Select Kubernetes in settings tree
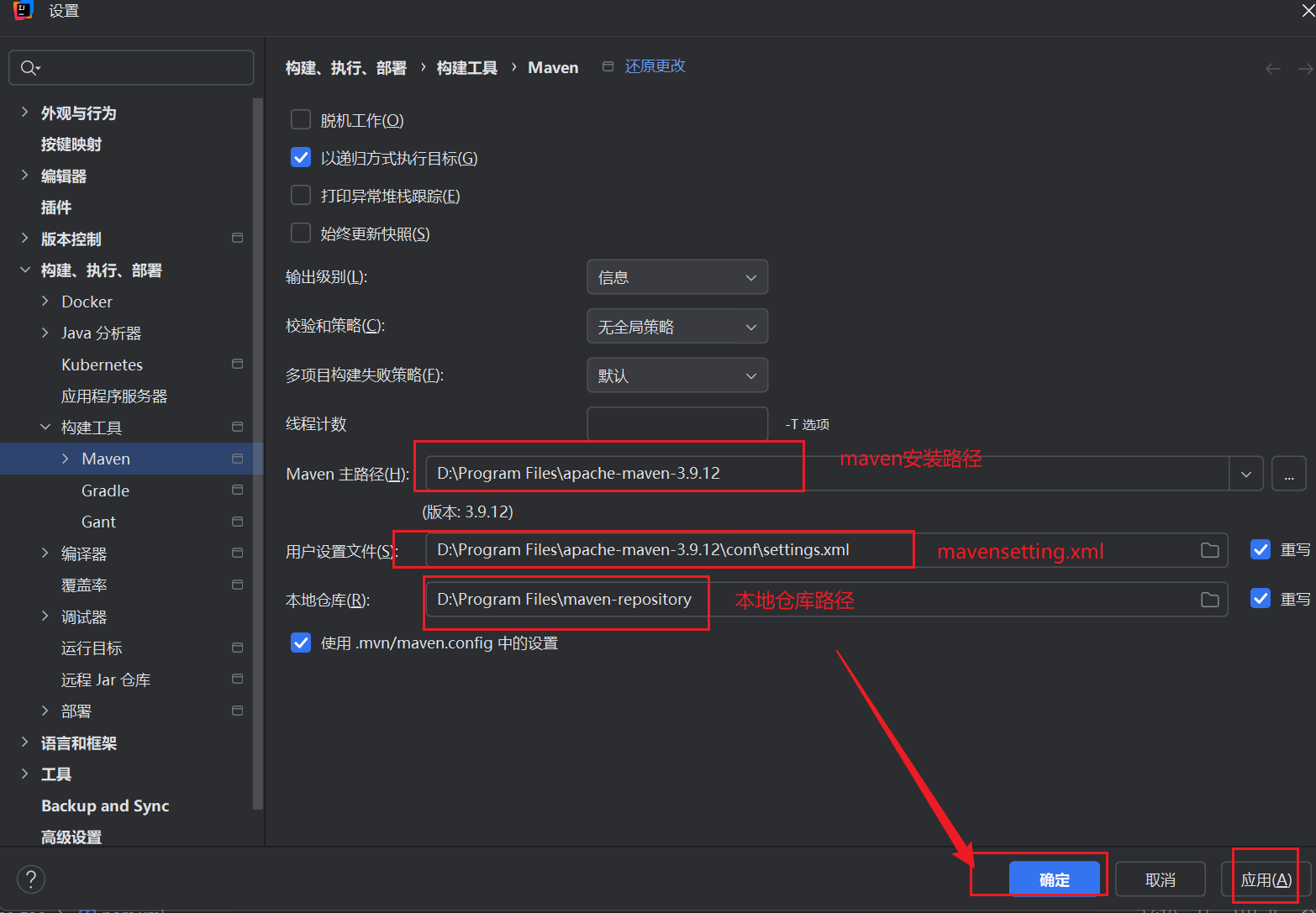Image resolution: width=1316 pixels, height=913 pixels. pos(102,365)
